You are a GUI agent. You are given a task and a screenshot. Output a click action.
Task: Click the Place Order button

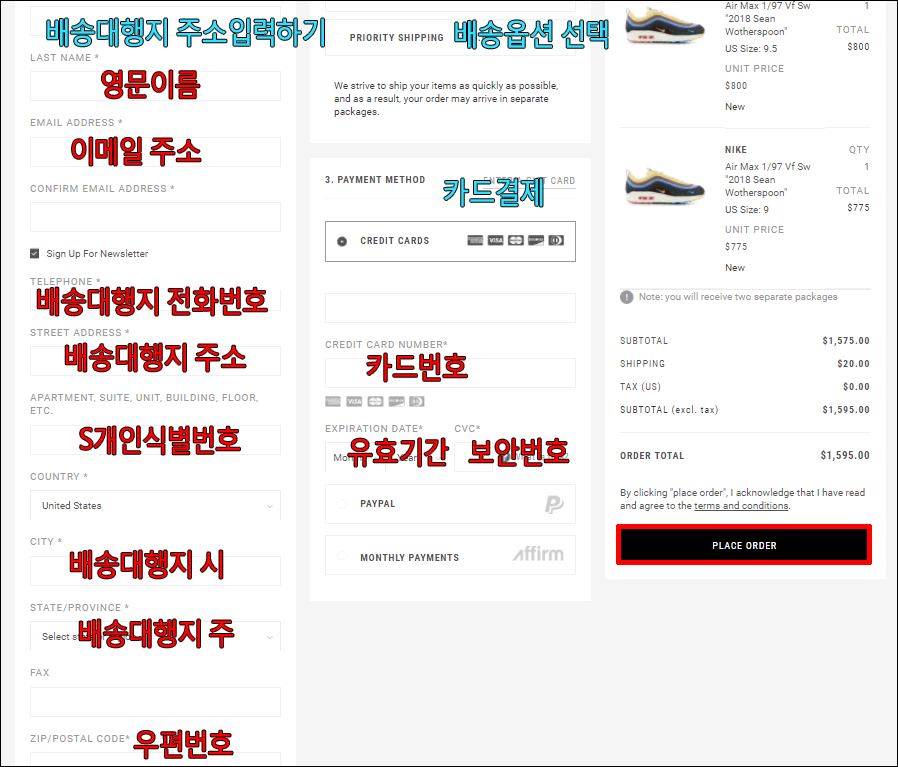point(744,545)
